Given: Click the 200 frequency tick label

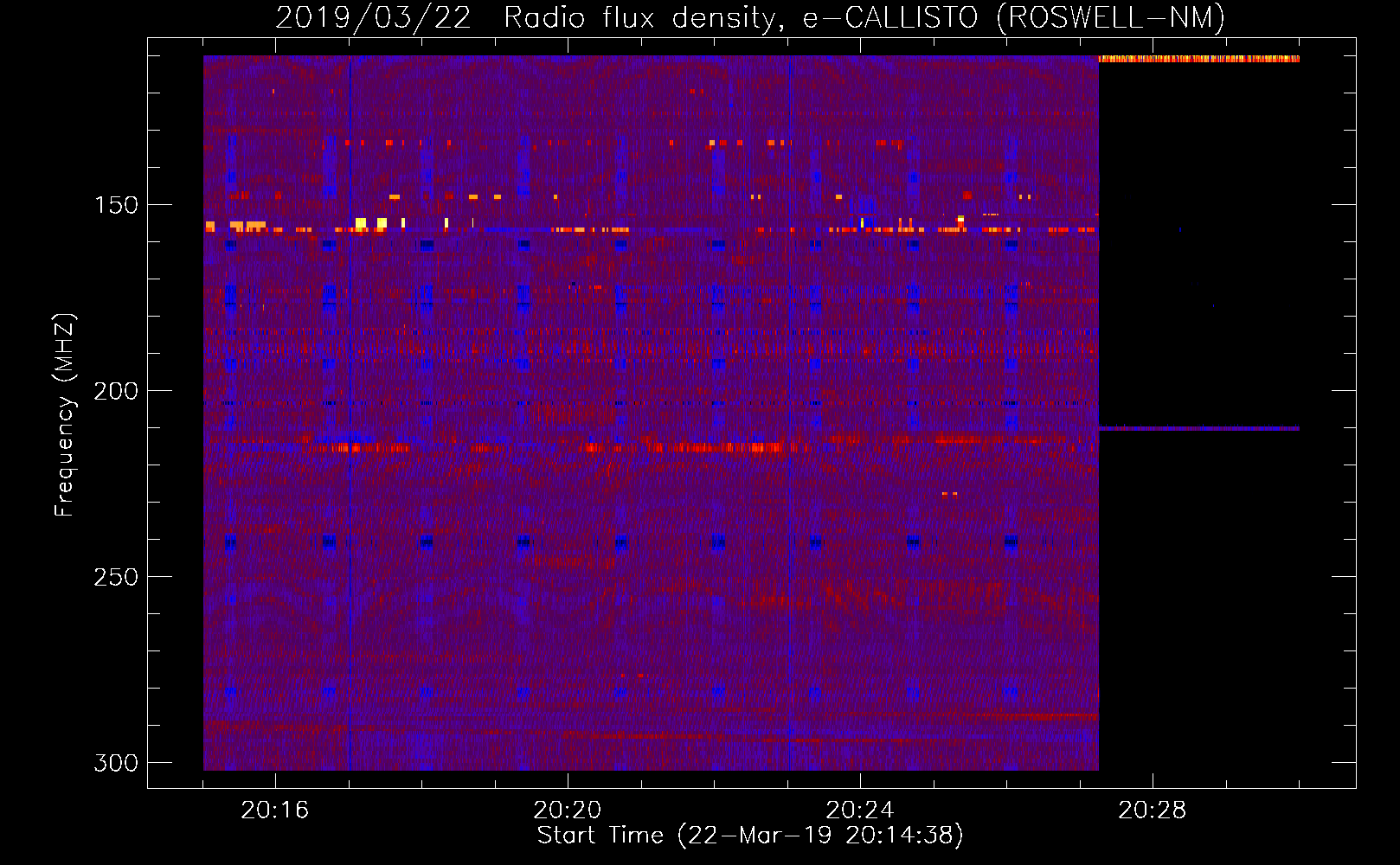Looking at the screenshot, I should coord(116,391).
